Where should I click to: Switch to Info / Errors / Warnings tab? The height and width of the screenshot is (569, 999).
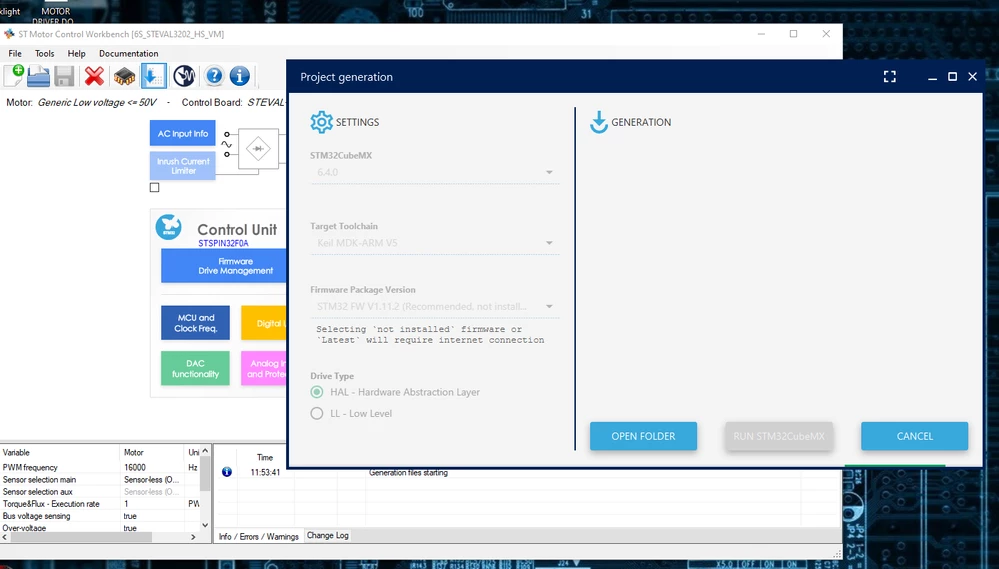pyautogui.click(x=259, y=537)
